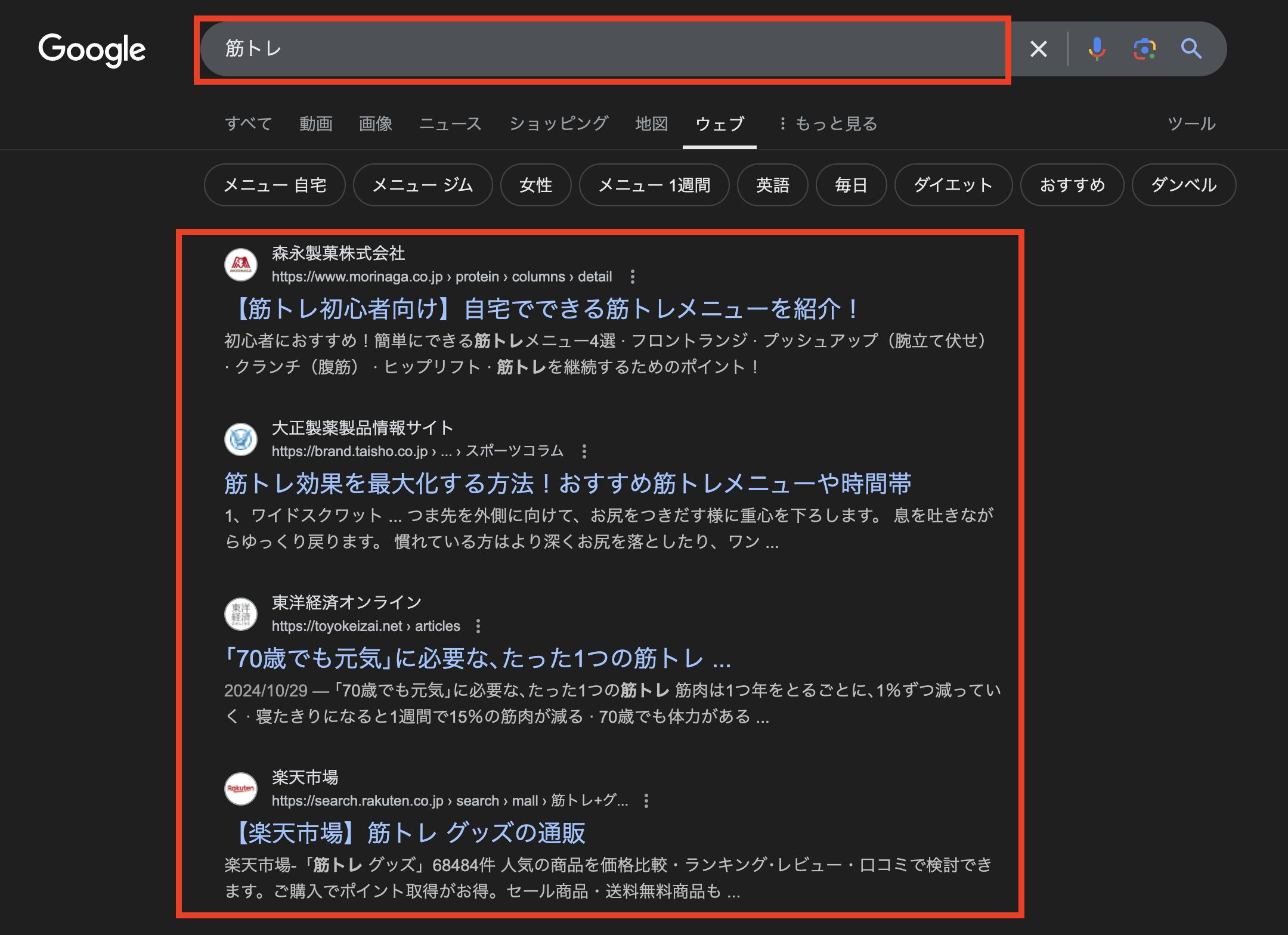Switch to the 地図 tab
Image resolution: width=1288 pixels, height=935 pixels.
tap(652, 123)
